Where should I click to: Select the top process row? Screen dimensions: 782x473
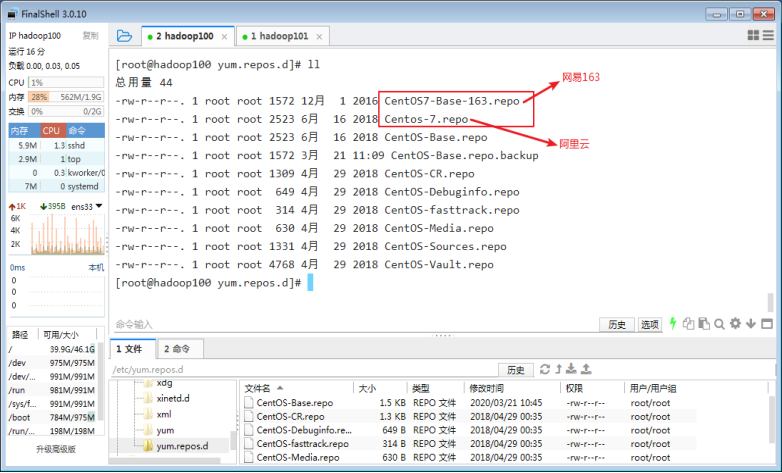coord(56,159)
